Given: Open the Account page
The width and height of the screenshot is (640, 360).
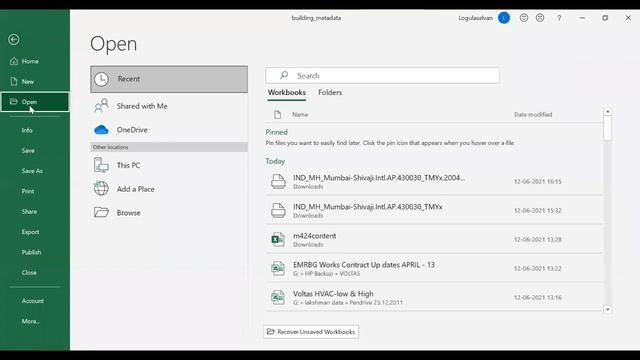Looking at the screenshot, I should pyautogui.click(x=33, y=301).
